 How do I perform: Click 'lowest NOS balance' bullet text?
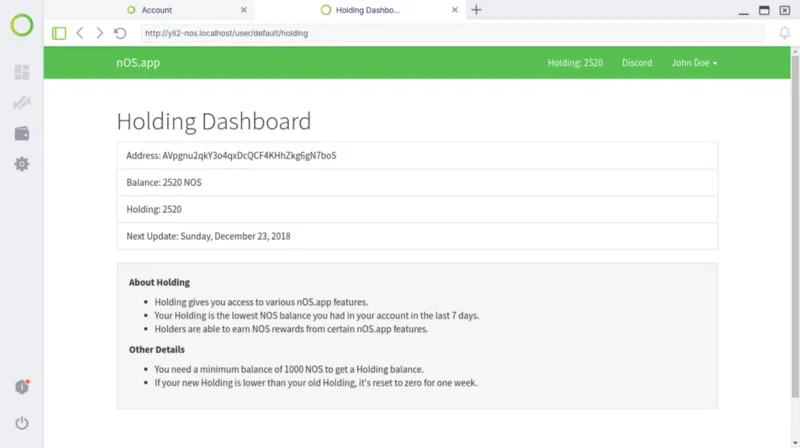pyautogui.click(x=317, y=315)
